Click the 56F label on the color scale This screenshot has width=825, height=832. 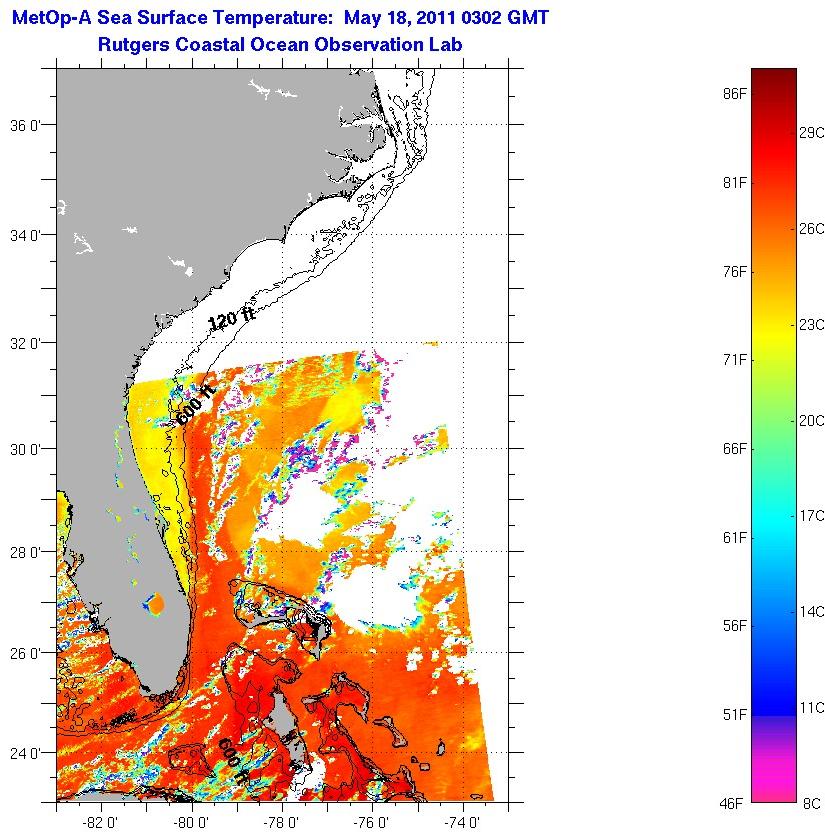point(735,626)
